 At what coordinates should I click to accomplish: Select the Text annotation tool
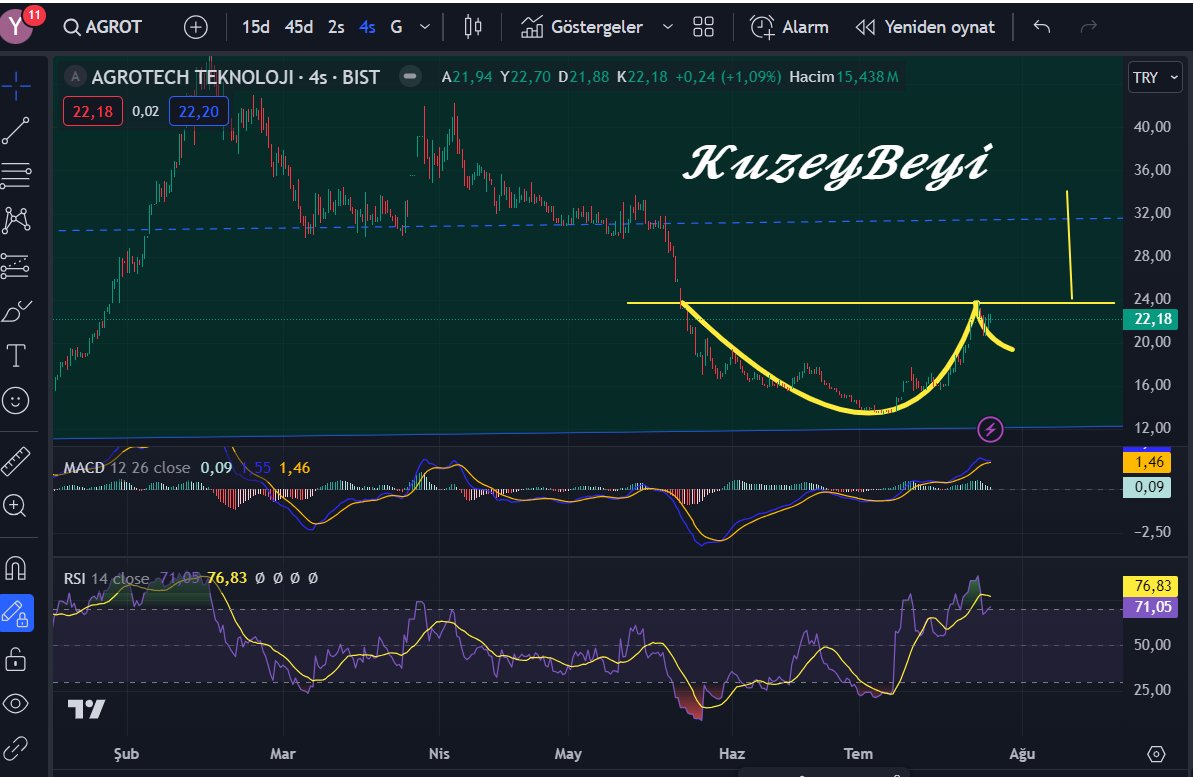click(16, 355)
